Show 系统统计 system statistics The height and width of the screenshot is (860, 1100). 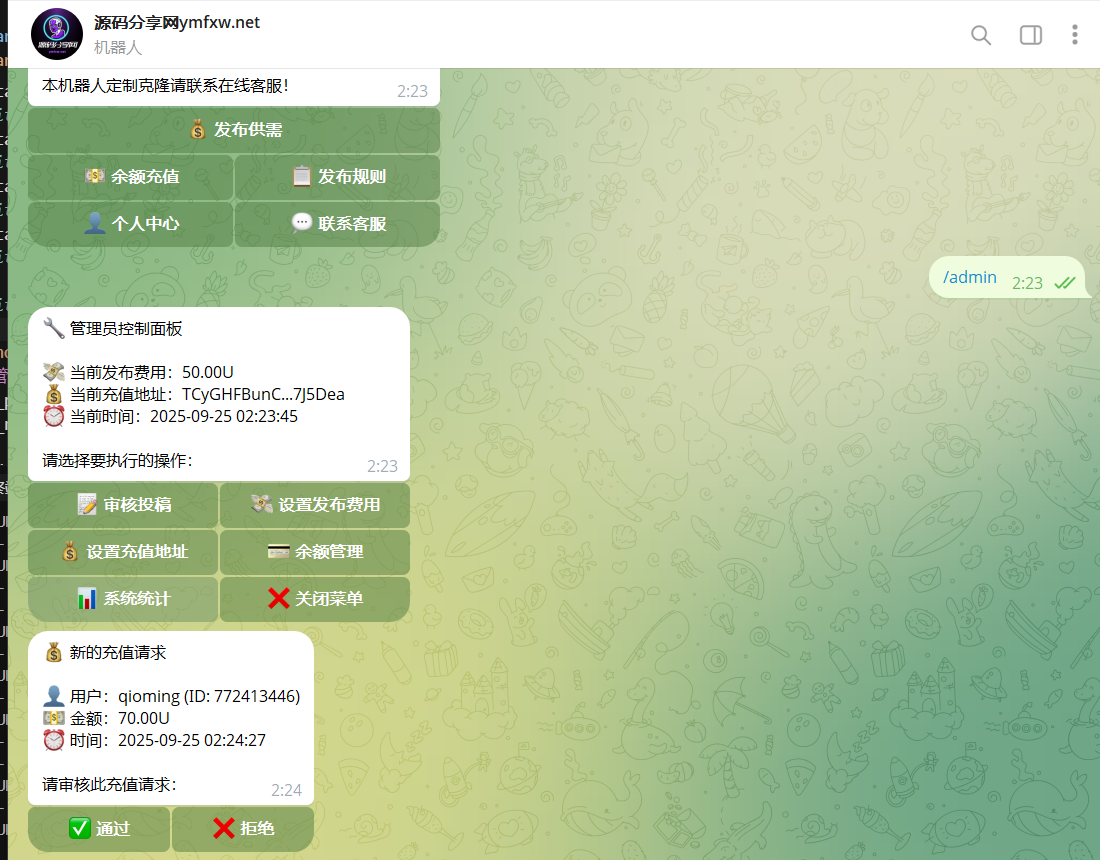123,599
